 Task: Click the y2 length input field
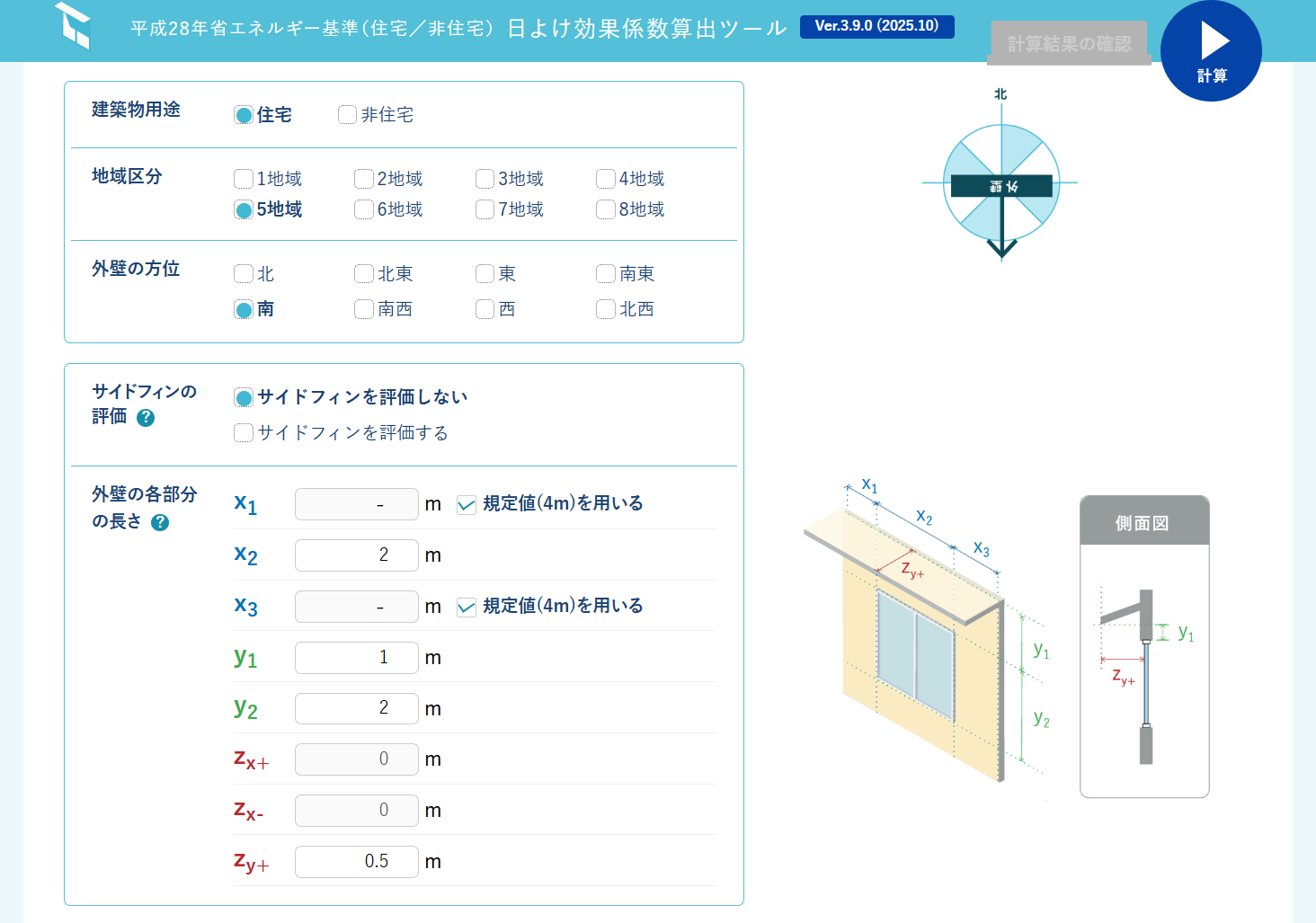pos(357,708)
